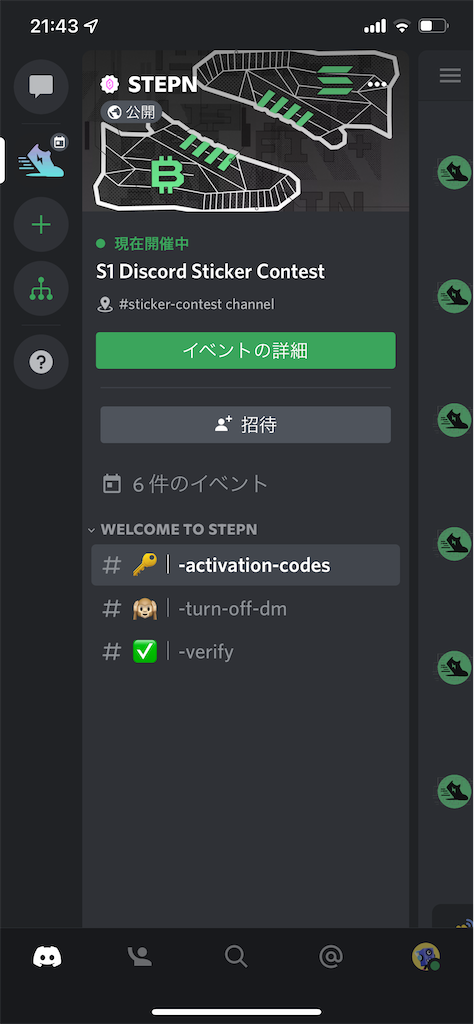Tap the S1 Discord Sticker Contest title
The image size is (474, 1024).
210,271
